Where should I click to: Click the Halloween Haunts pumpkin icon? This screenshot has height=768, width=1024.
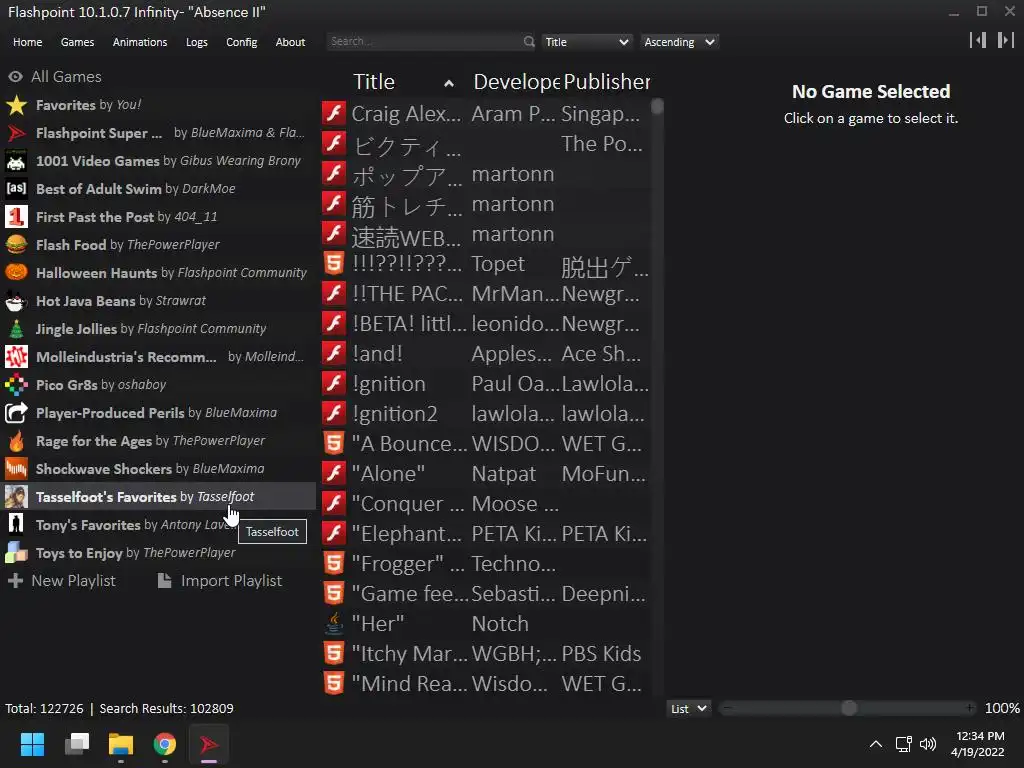pyautogui.click(x=16, y=272)
